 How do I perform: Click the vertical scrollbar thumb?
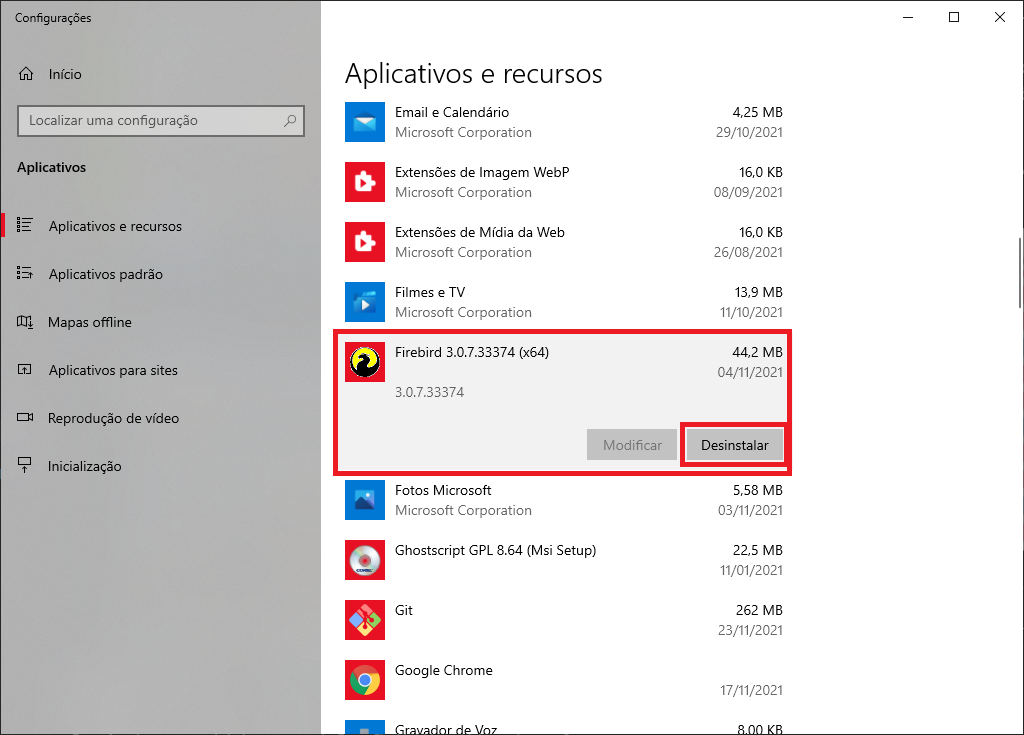[1019, 272]
